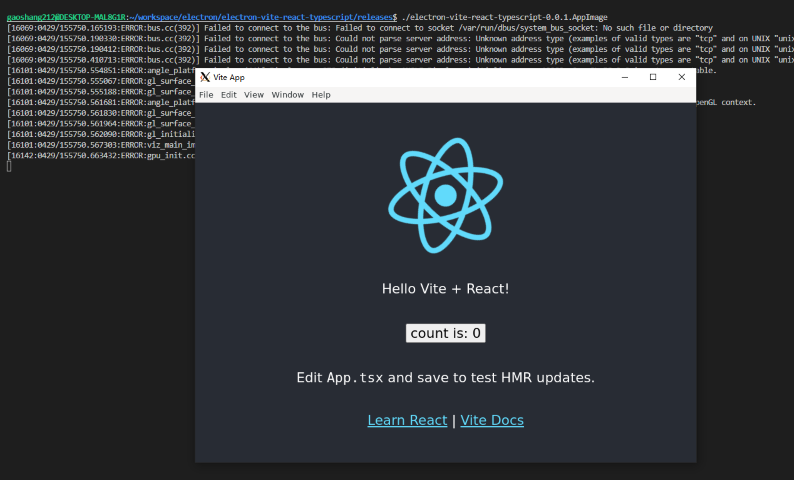Maximize the Vite App window
This screenshot has width=794, height=480.
pyautogui.click(x=653, y=77)
